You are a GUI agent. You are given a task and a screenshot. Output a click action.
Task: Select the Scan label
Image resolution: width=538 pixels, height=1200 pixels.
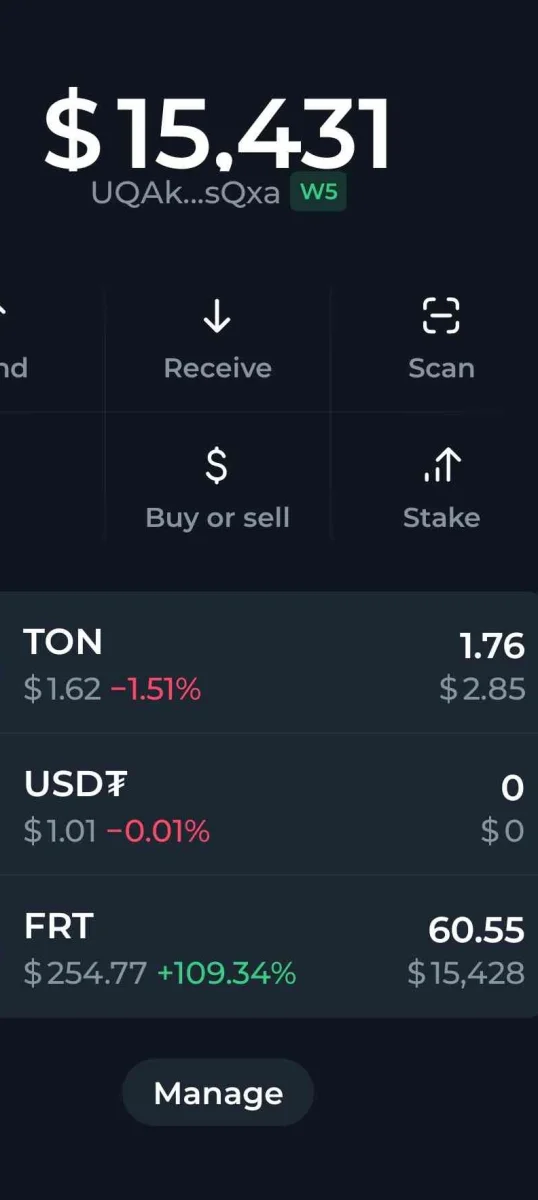(x=441, y=368)
